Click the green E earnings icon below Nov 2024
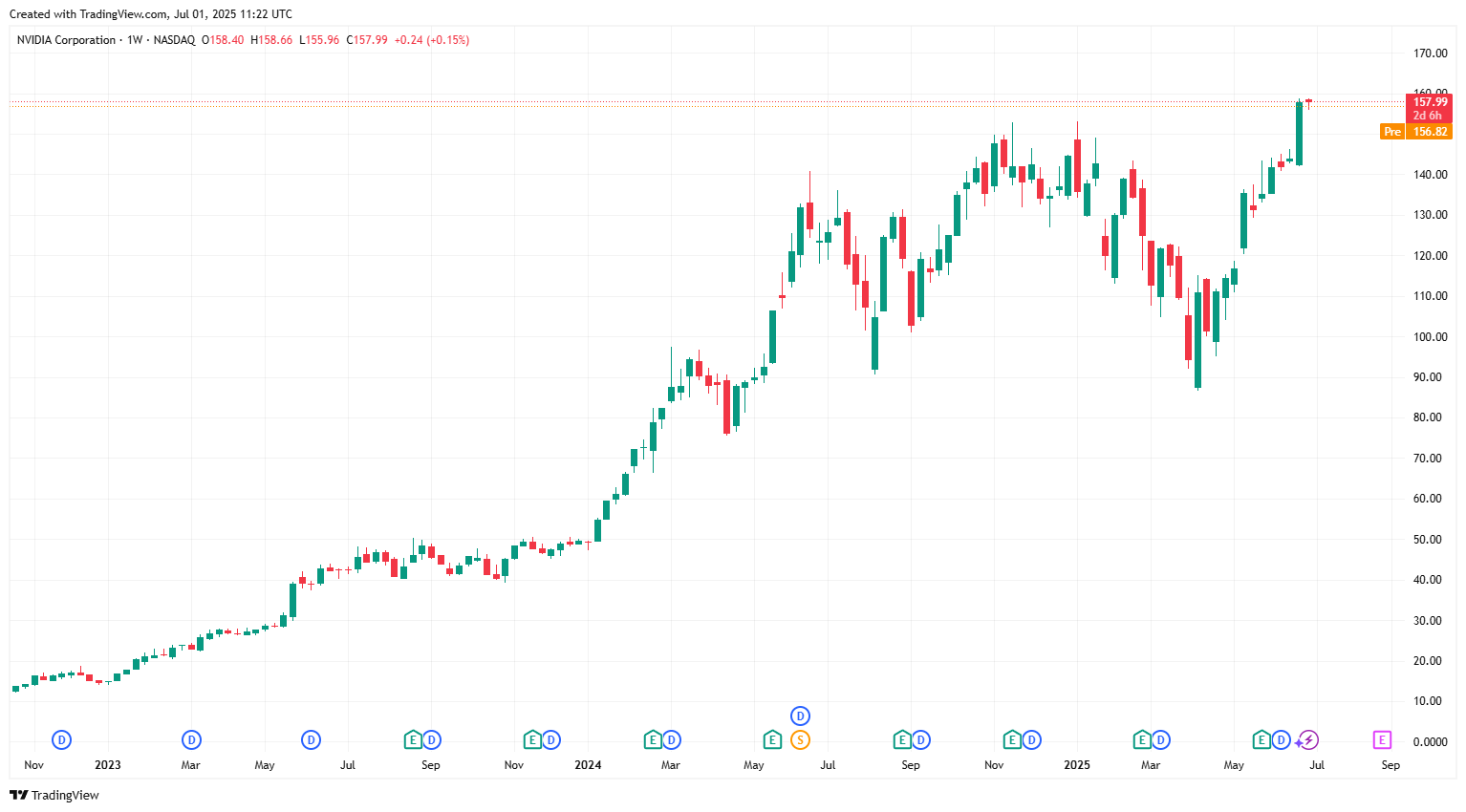1466x812 pixels. tap(1012, 739)
